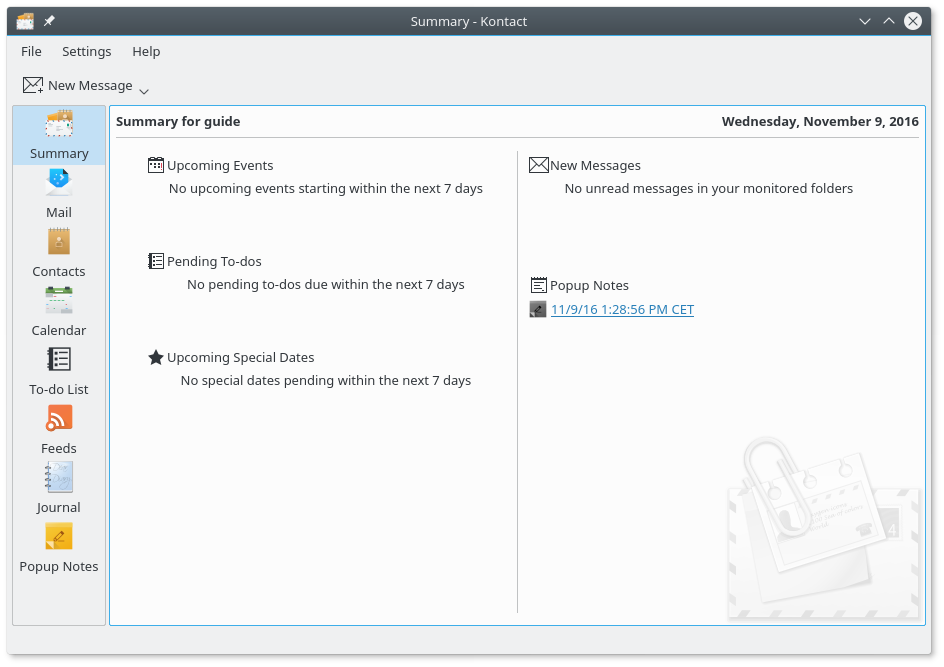Click the Kontact app icon in title bar

tap(25, 22)
